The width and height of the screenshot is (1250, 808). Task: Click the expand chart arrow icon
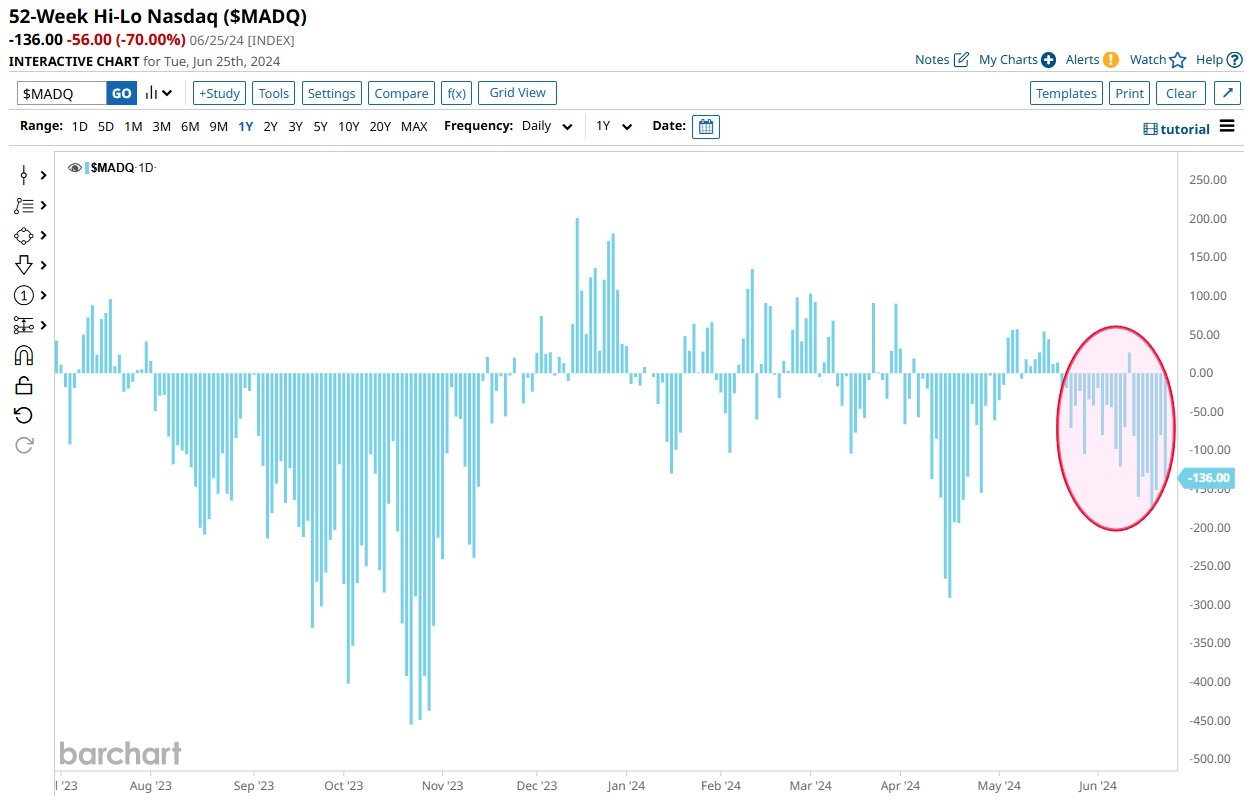[1227, 93]
